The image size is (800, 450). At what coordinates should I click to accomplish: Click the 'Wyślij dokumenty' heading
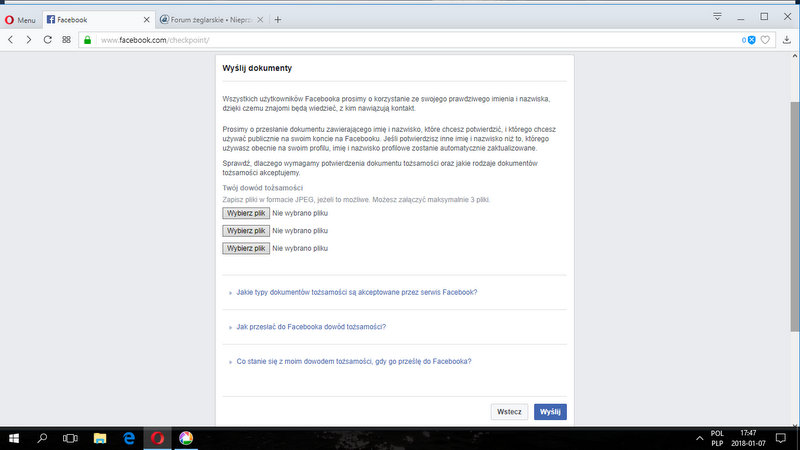(x=257, y=68)
